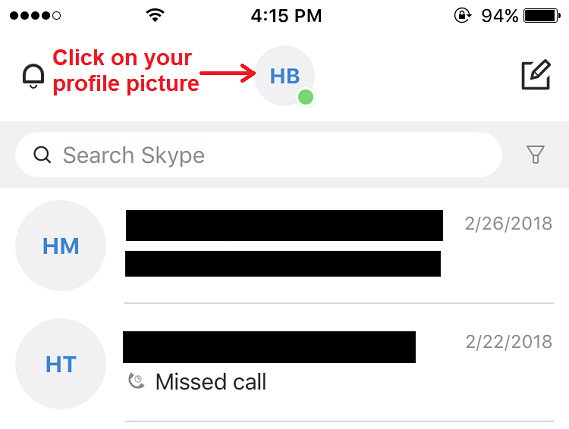This screenshot has height=429, width=569.
Task: Open the HT contact avatar
Action: pos(61,364)
